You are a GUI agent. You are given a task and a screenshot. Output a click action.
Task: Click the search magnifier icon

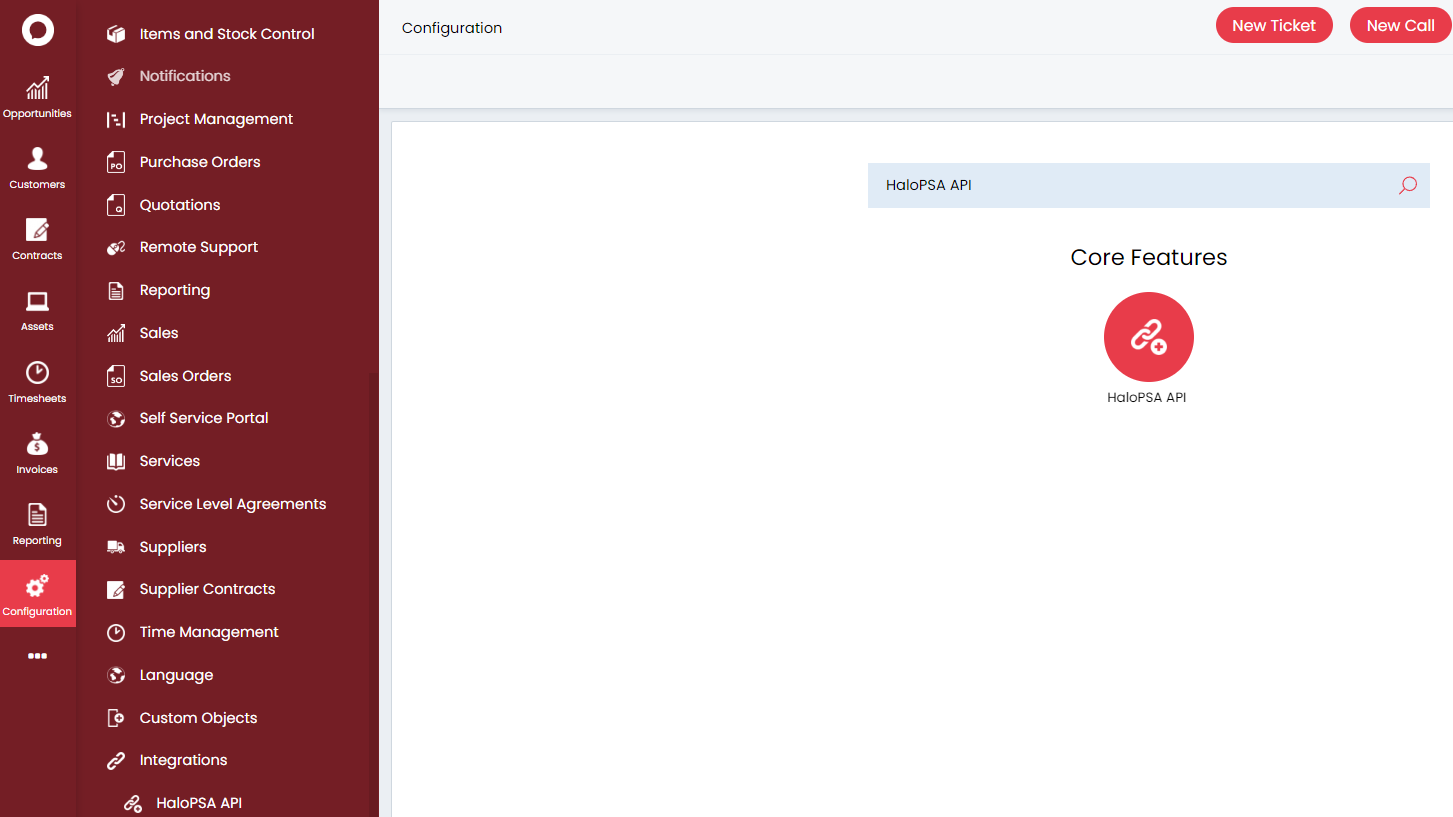(x=1408, y=185)
